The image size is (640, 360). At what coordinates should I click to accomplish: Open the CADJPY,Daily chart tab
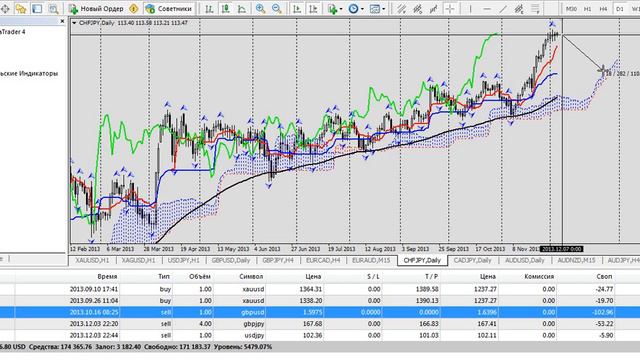tap(473, 260)
